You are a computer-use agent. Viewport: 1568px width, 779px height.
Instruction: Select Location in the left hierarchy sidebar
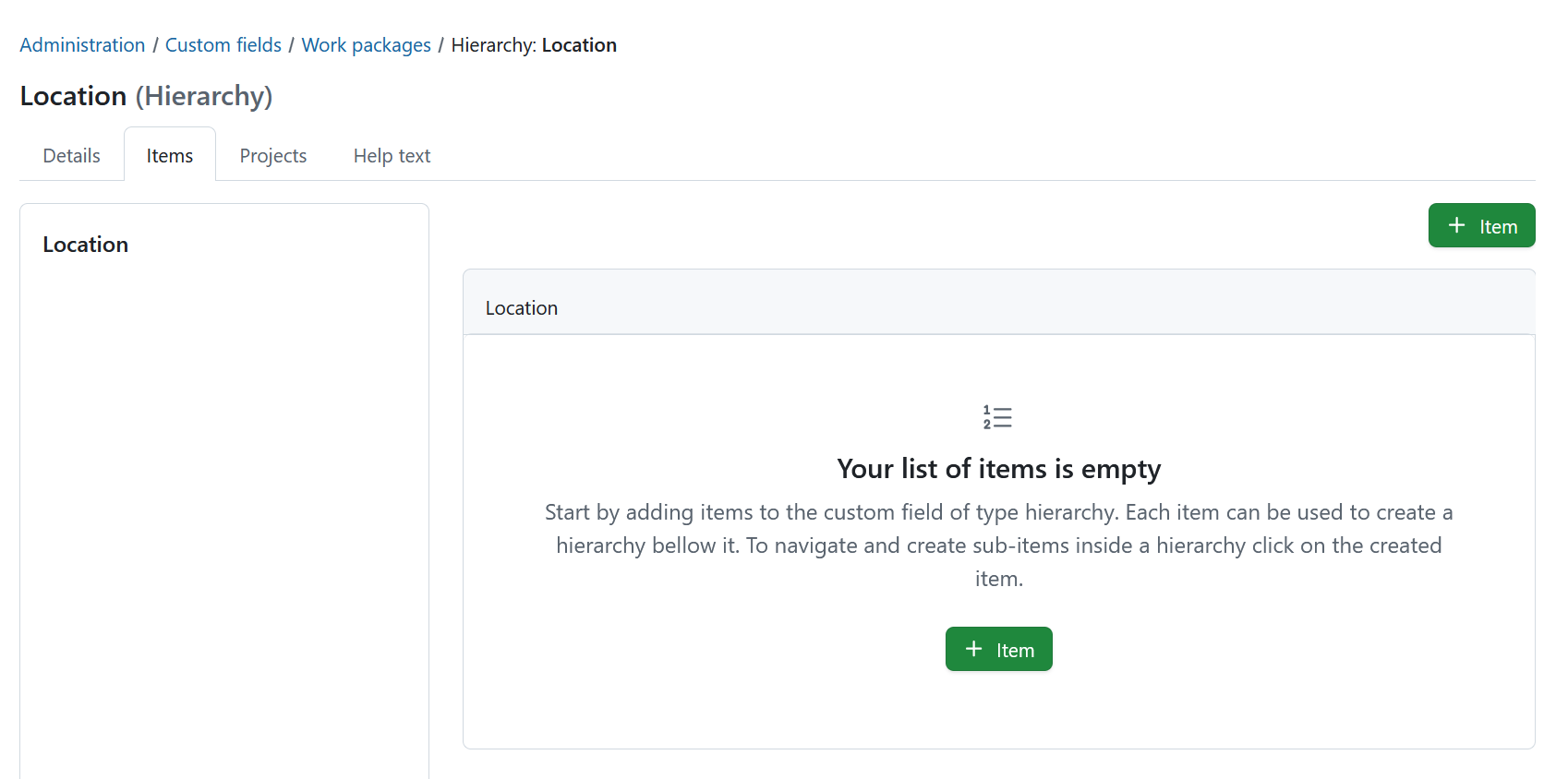85,244
